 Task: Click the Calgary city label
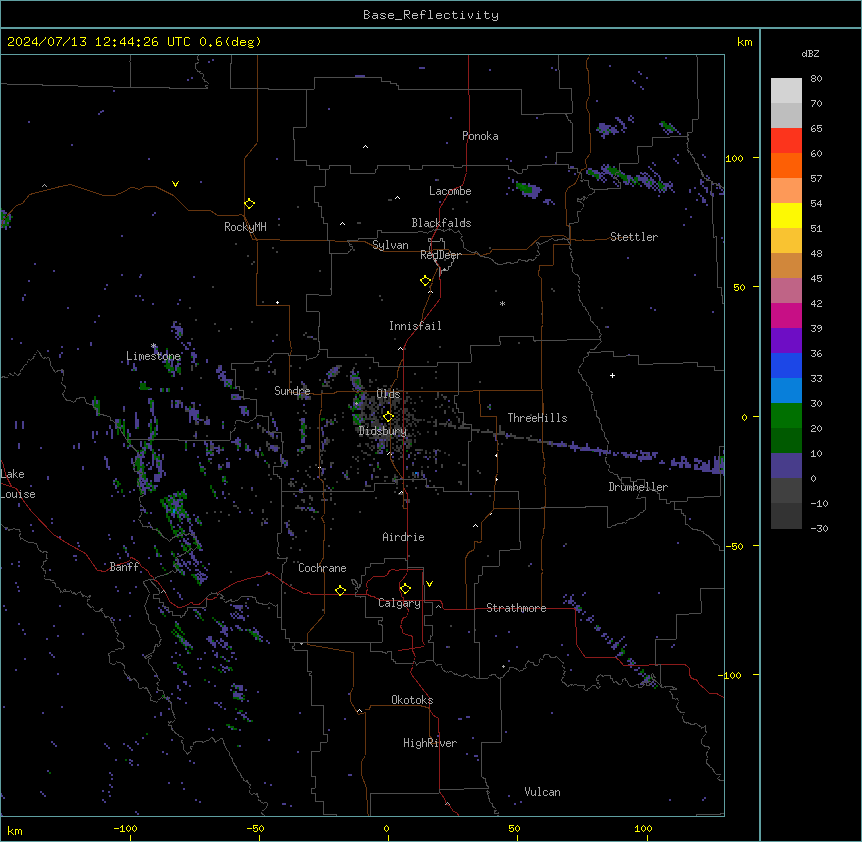(x=399, y=603)
